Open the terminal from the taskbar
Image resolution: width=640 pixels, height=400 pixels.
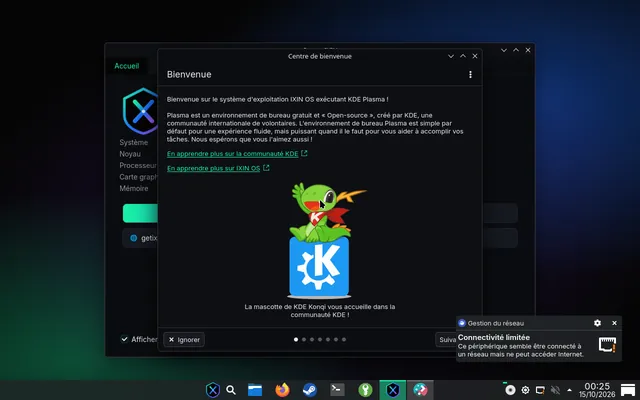click(x=338, y=390)
